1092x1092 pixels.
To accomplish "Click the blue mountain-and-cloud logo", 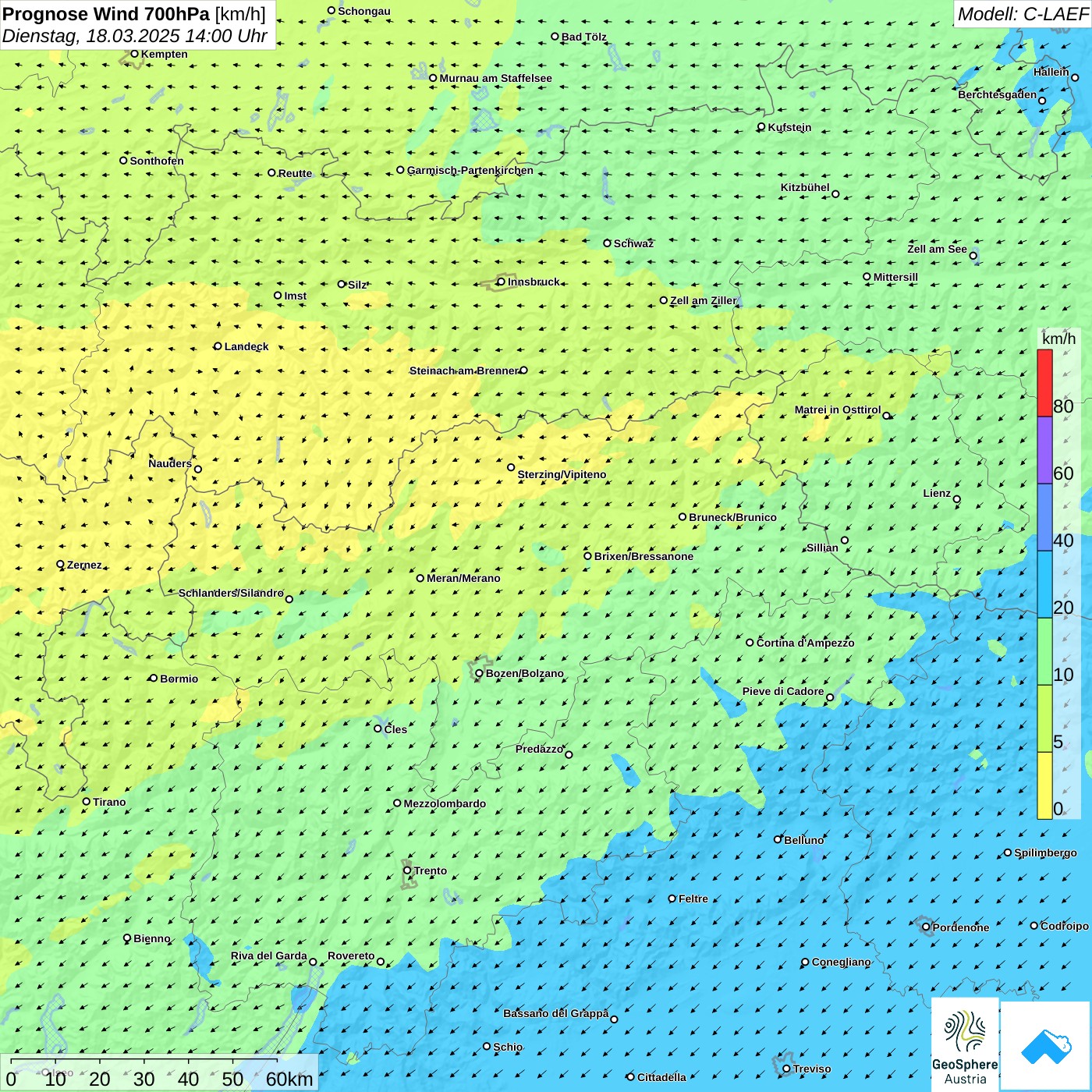I will [x=1045, y=1046].
